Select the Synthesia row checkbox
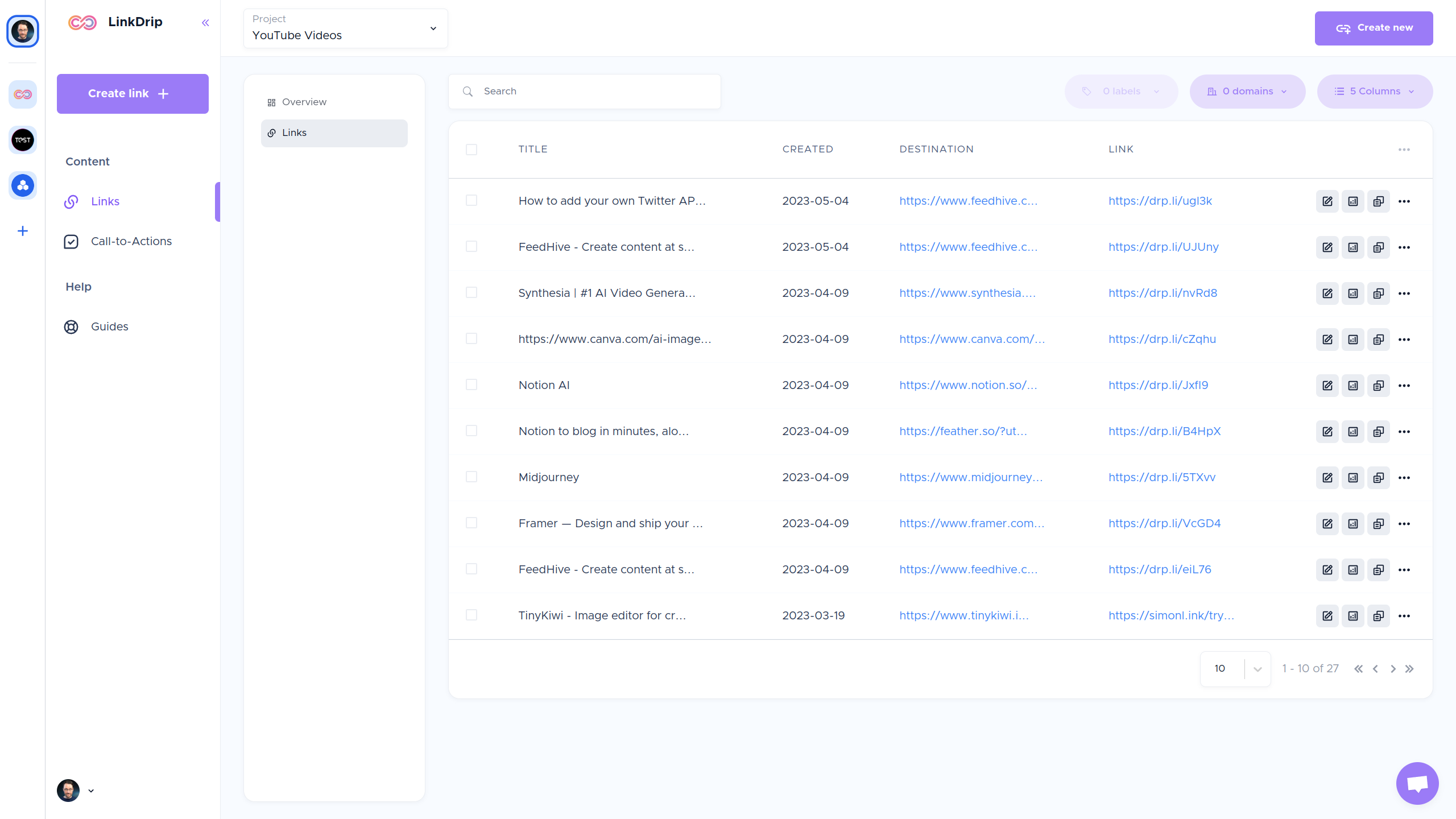The image size is (1456, 819). pyautogui.click(x=471, y=293)
